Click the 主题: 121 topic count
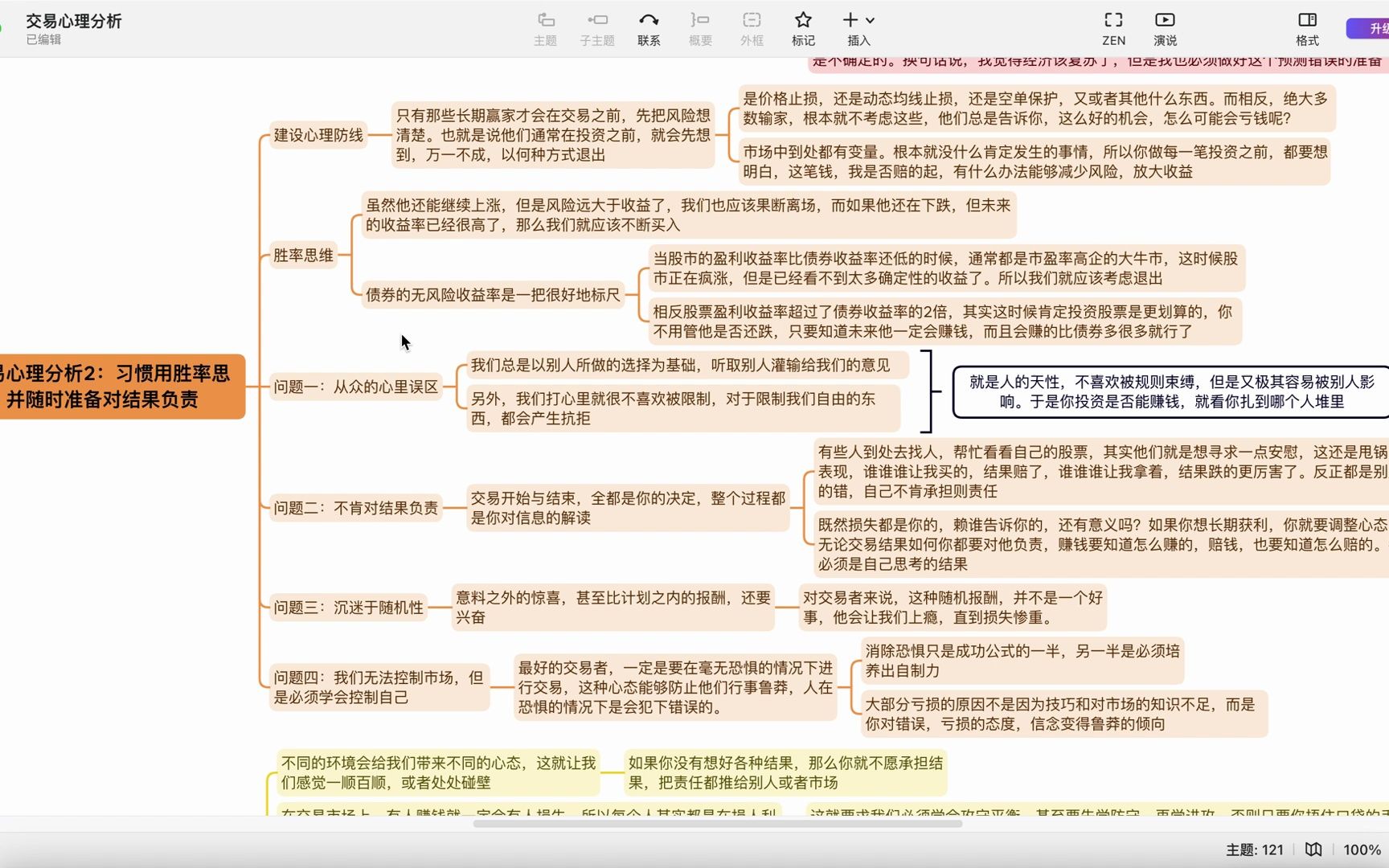This screenshot has height=868, width=1389. coord(1254,850)
